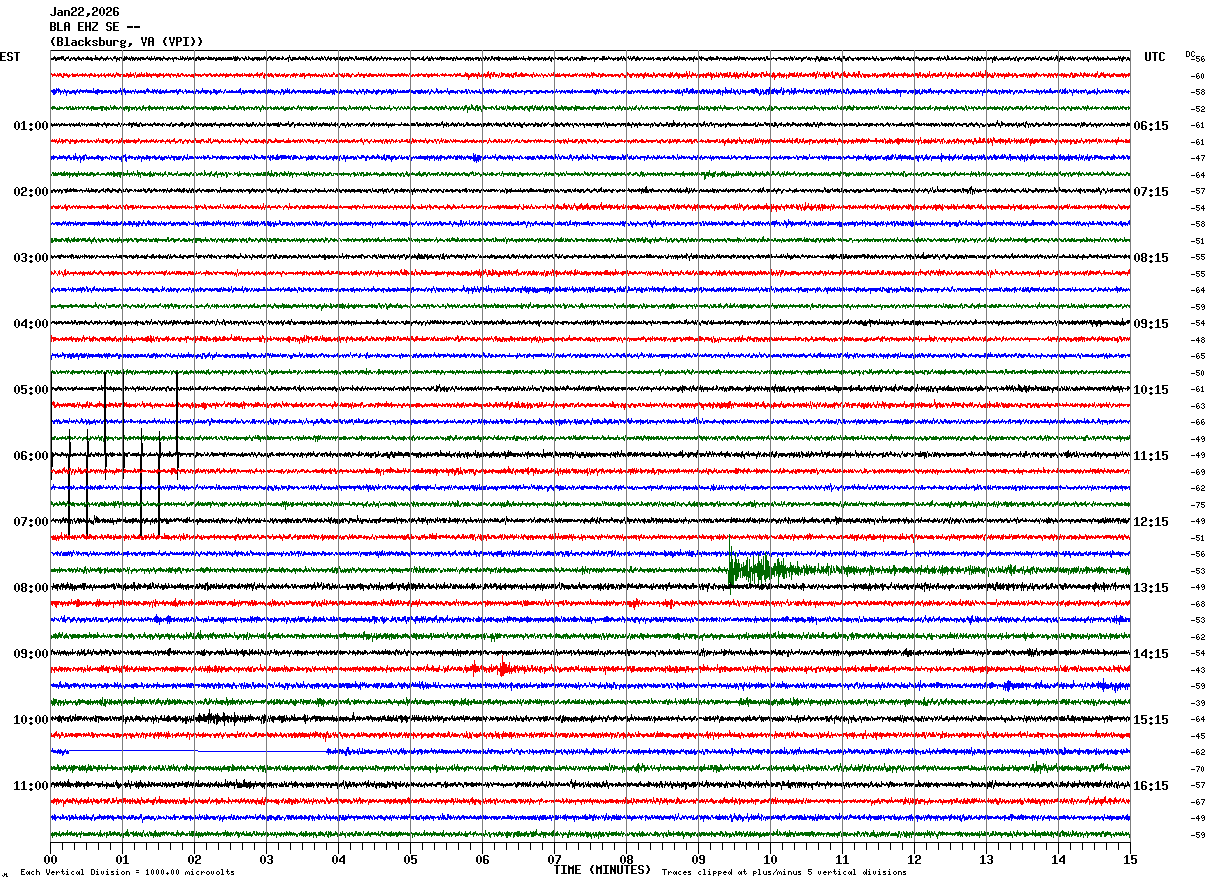
Task: Click the "07" minute axis tick label
Action: [554, 859]
